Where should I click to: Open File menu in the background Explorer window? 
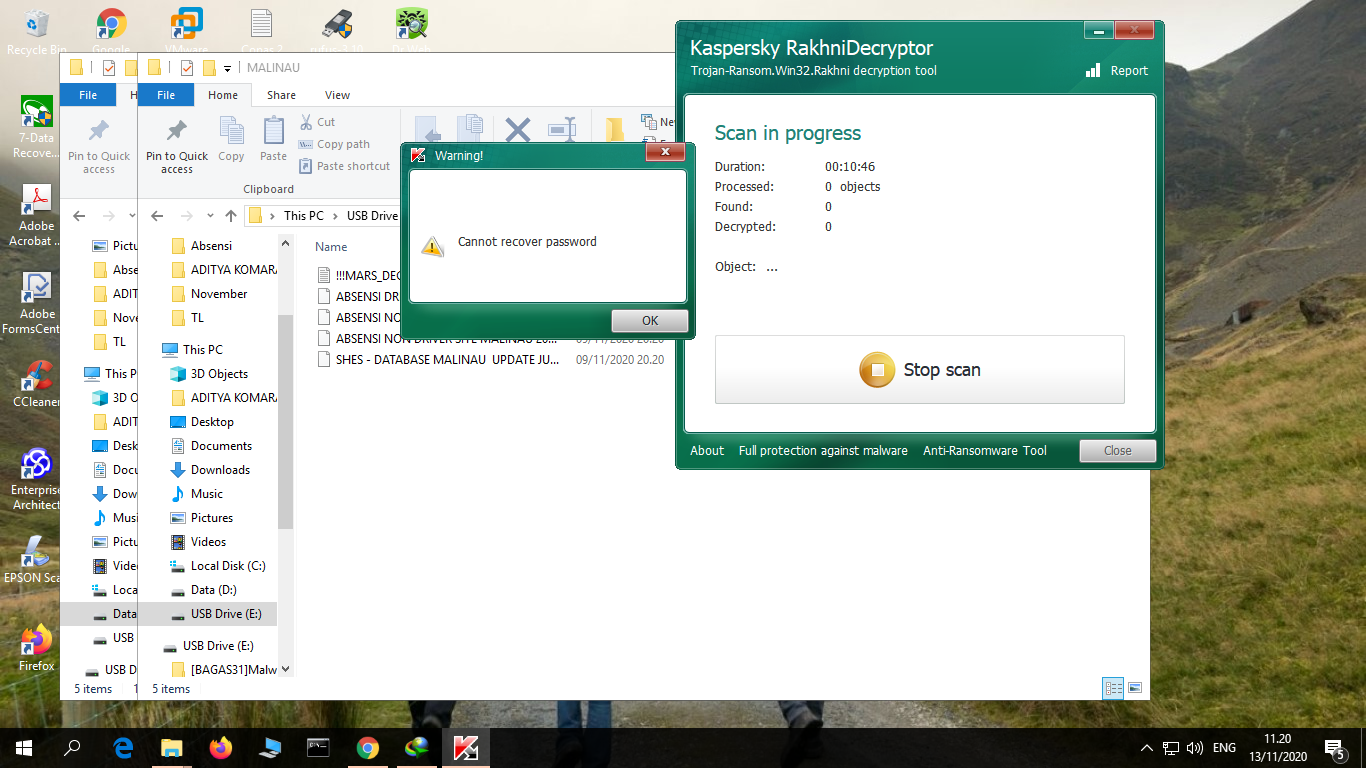pyautogui.click(x=88, y=95)
